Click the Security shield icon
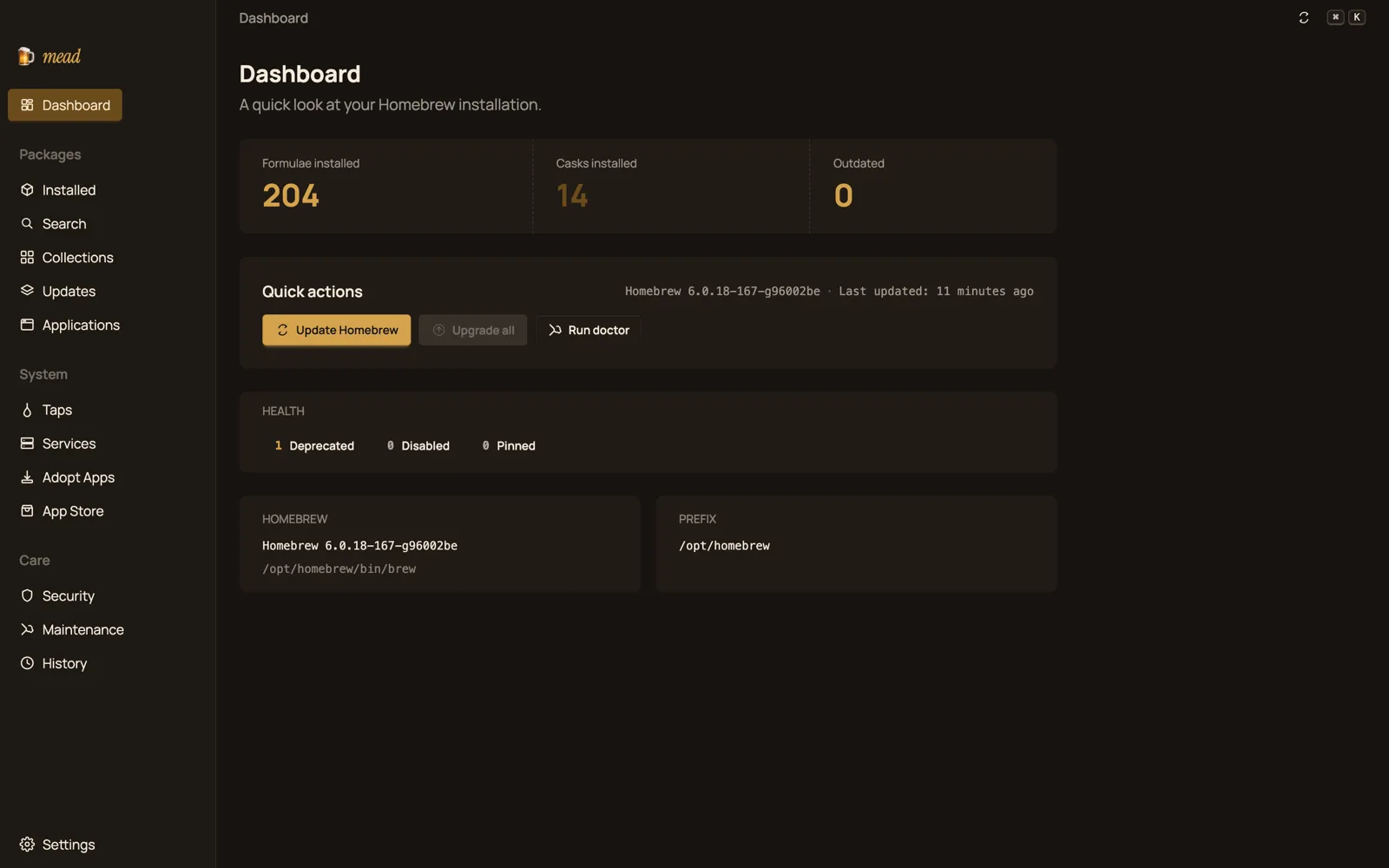Screen dimensions: 1389x868 27,596
